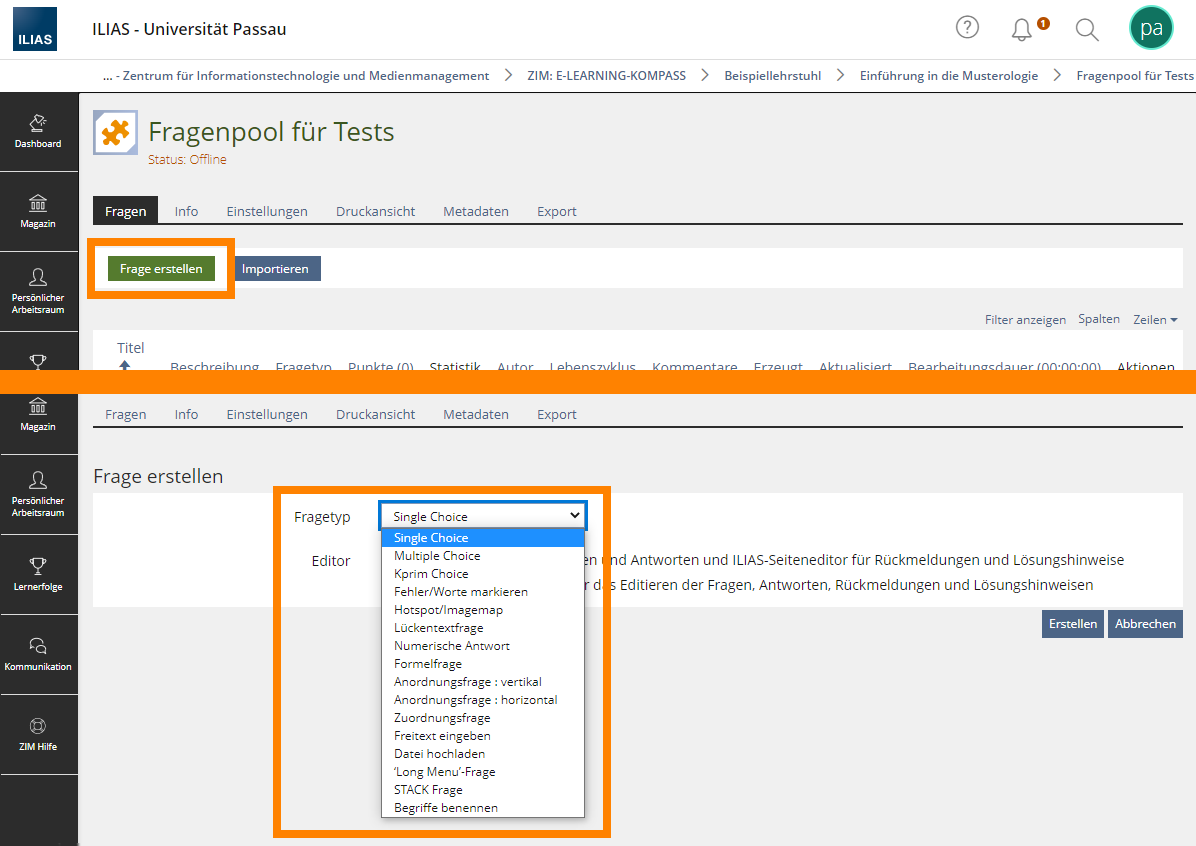
Task: Choose 'Long Menu'-Frage option
Action: (483, 772)
